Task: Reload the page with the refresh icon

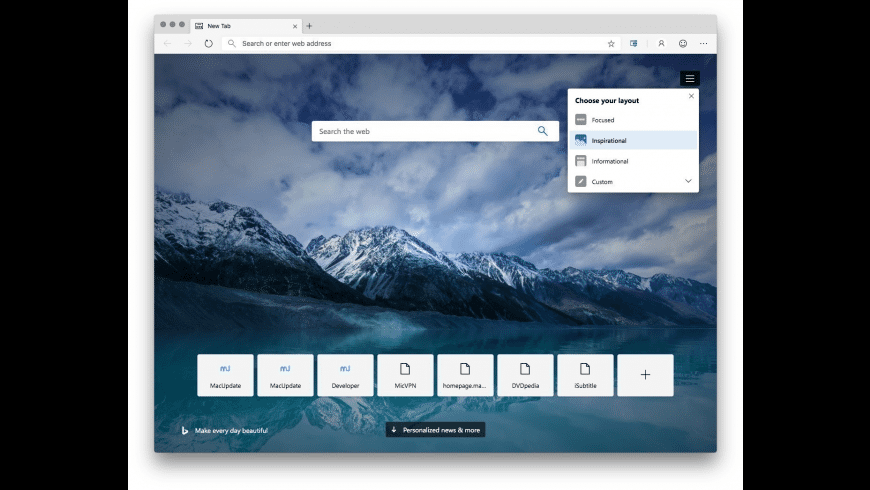Action: click(x=209, y=43)
